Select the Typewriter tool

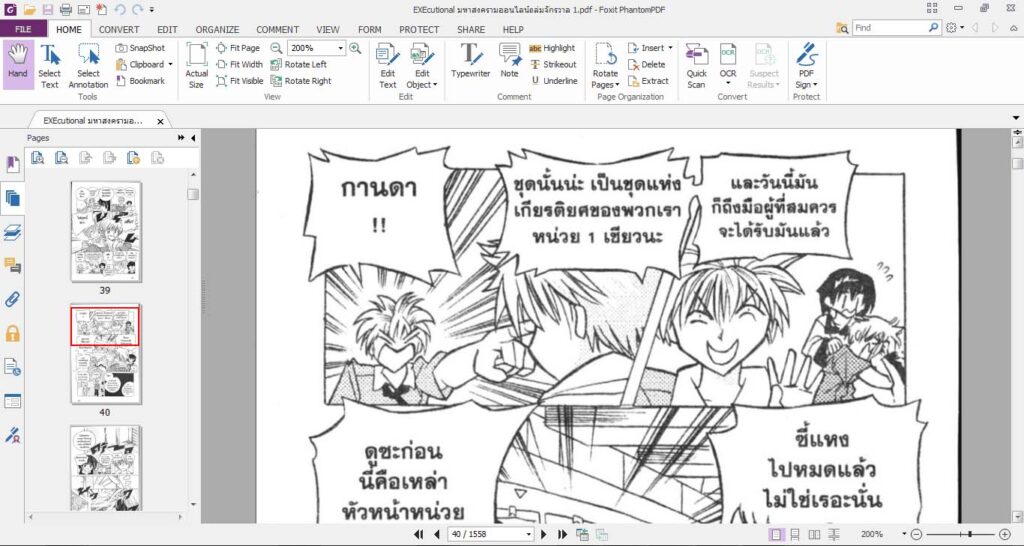tap(470, 62)
